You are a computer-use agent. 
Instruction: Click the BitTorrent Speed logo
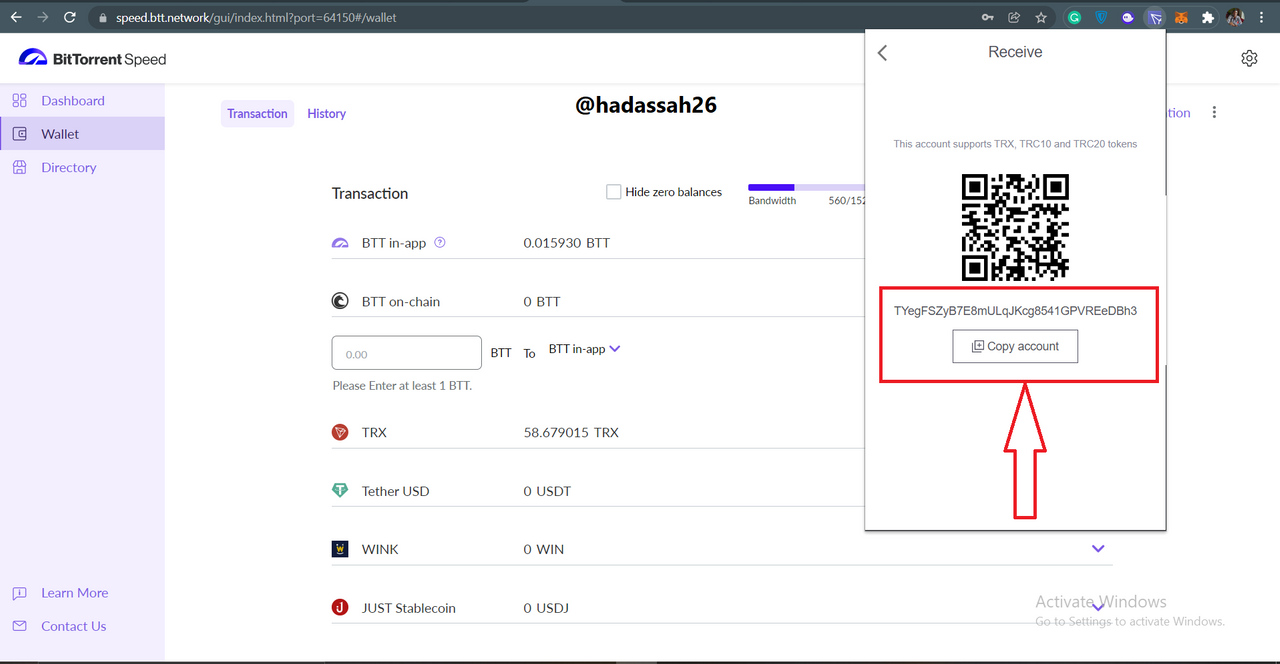(92, 58)
